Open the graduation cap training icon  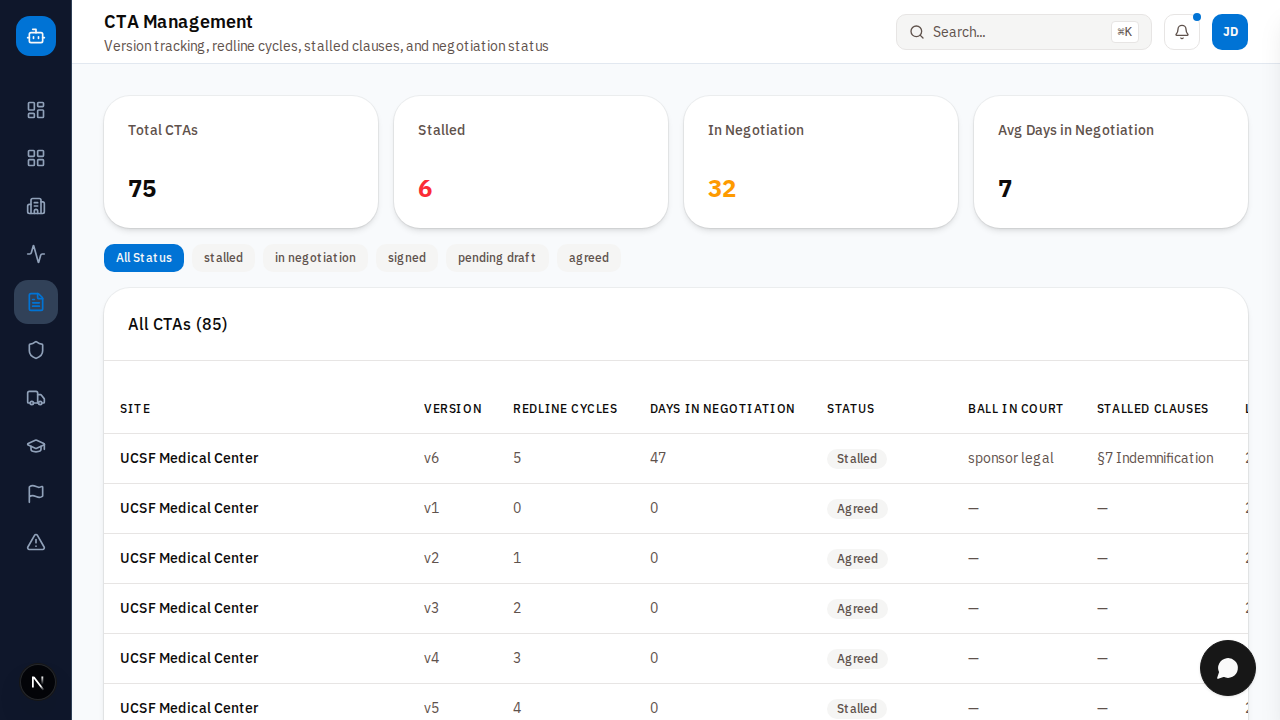click(36, 446)
